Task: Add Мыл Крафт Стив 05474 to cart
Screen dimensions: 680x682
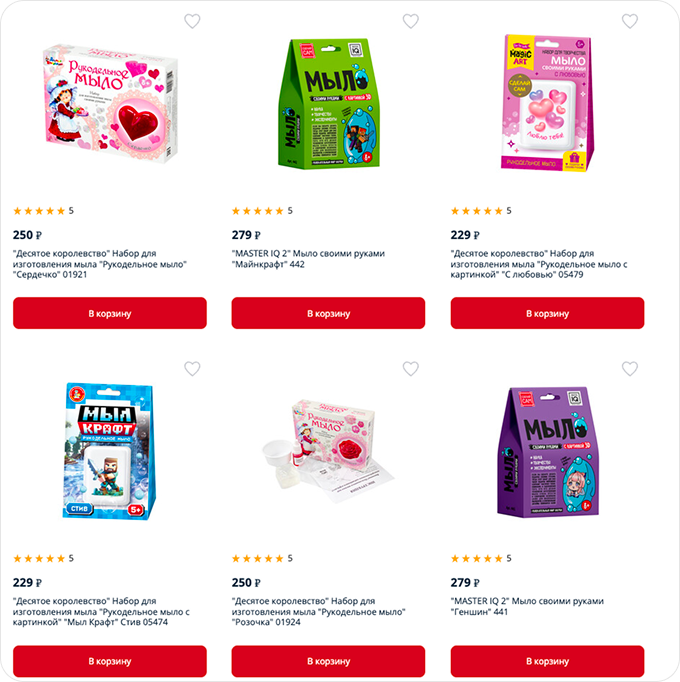Action: [110, 661]
